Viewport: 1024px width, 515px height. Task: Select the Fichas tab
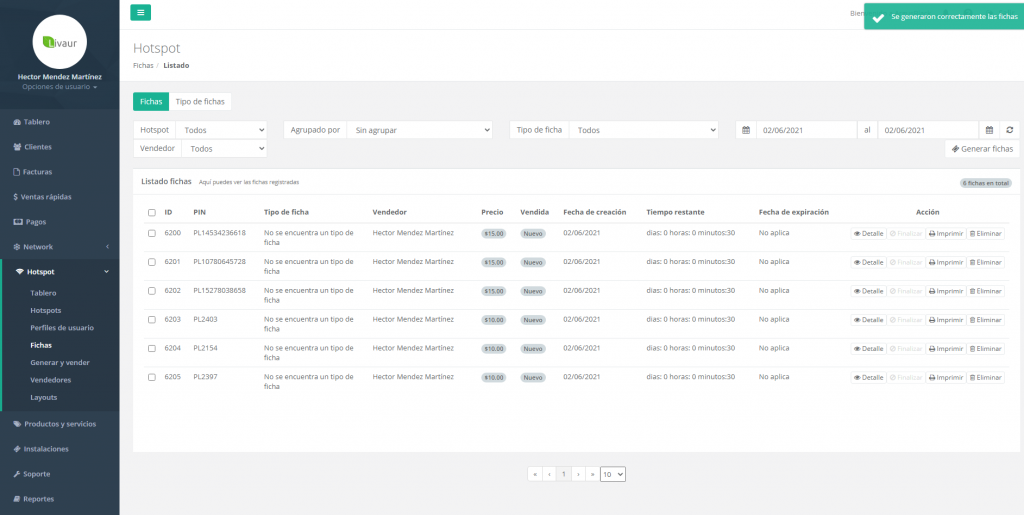click(151, 102)
